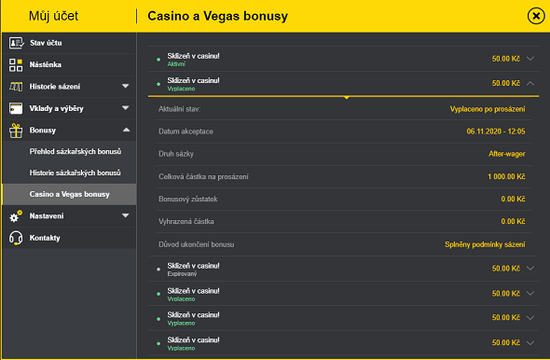Expand the Historie sázení submenu arrow

coord(125,86)
